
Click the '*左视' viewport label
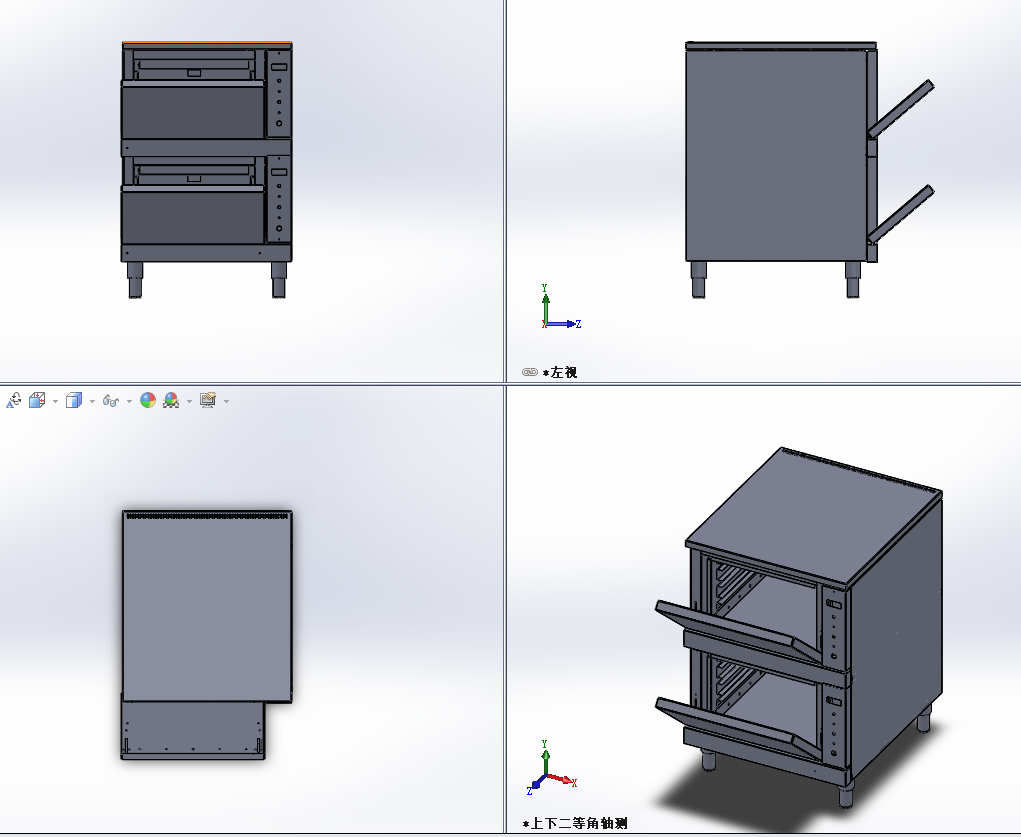click(x=560, y=372)
